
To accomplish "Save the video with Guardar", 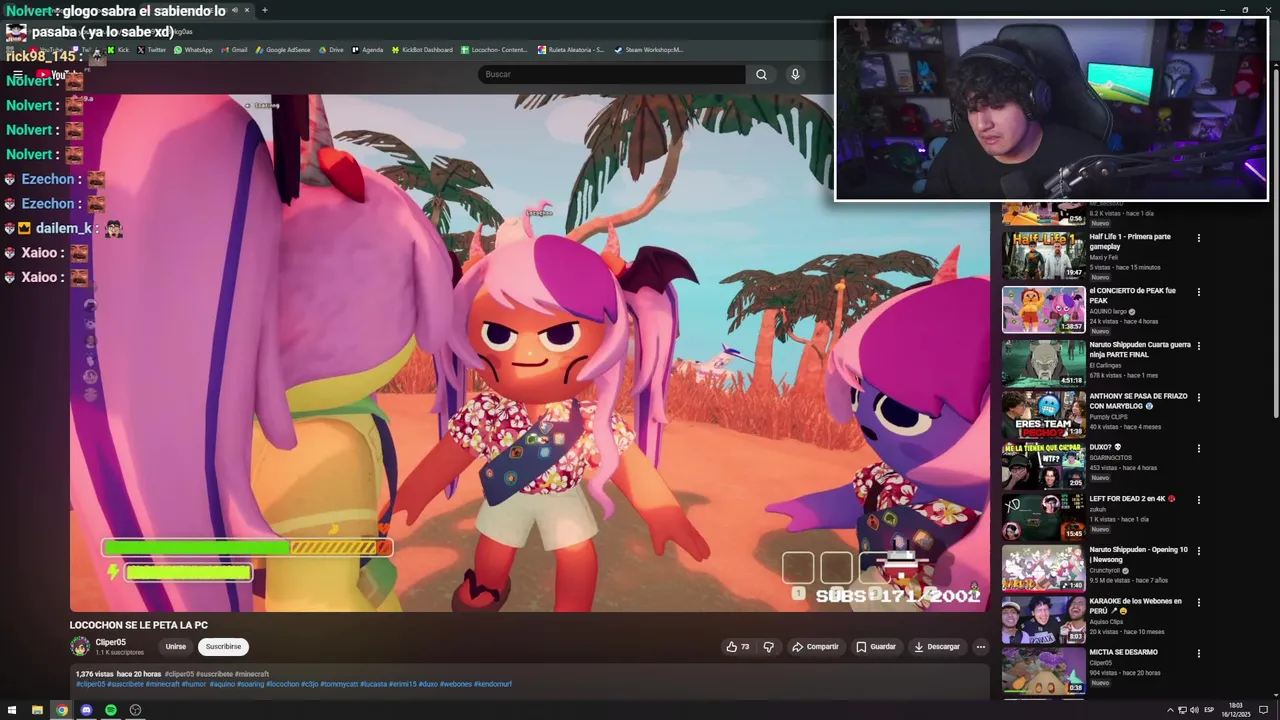I will point(876,647).
